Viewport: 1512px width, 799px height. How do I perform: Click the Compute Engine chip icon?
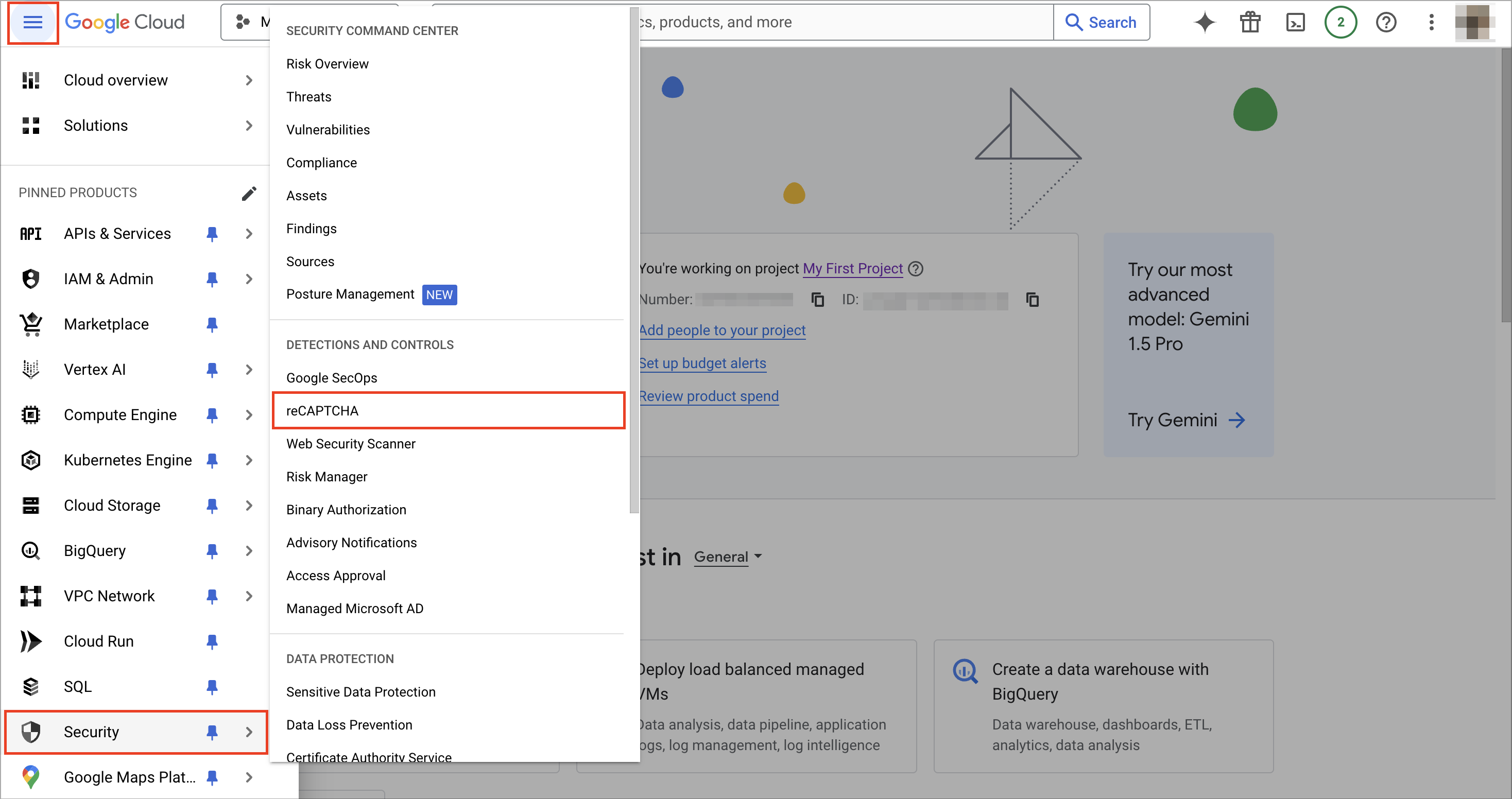[x=30, y=415]
